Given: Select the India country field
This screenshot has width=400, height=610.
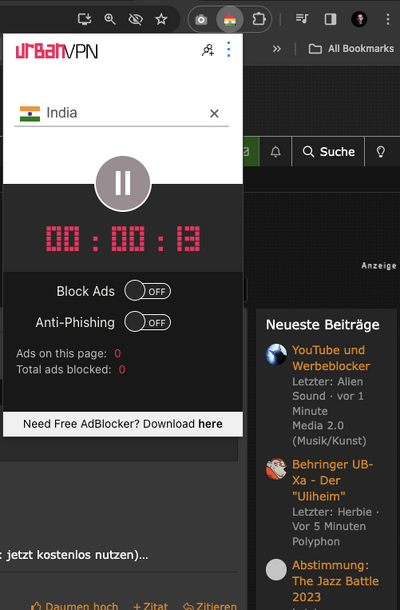Looking at the screenshot, I should (121, 113).
